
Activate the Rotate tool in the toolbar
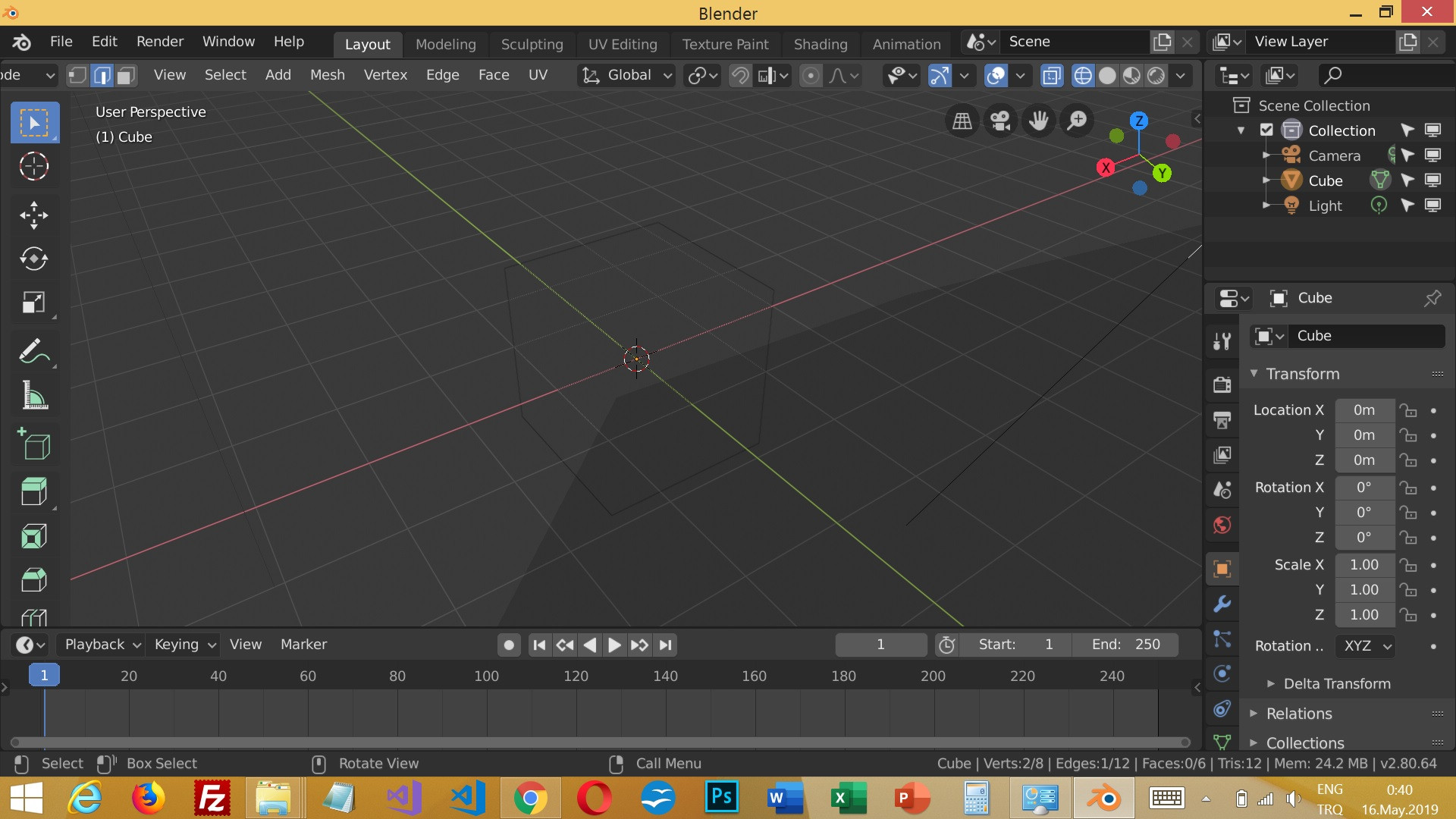pyautogui.click(x=33, y=259)
